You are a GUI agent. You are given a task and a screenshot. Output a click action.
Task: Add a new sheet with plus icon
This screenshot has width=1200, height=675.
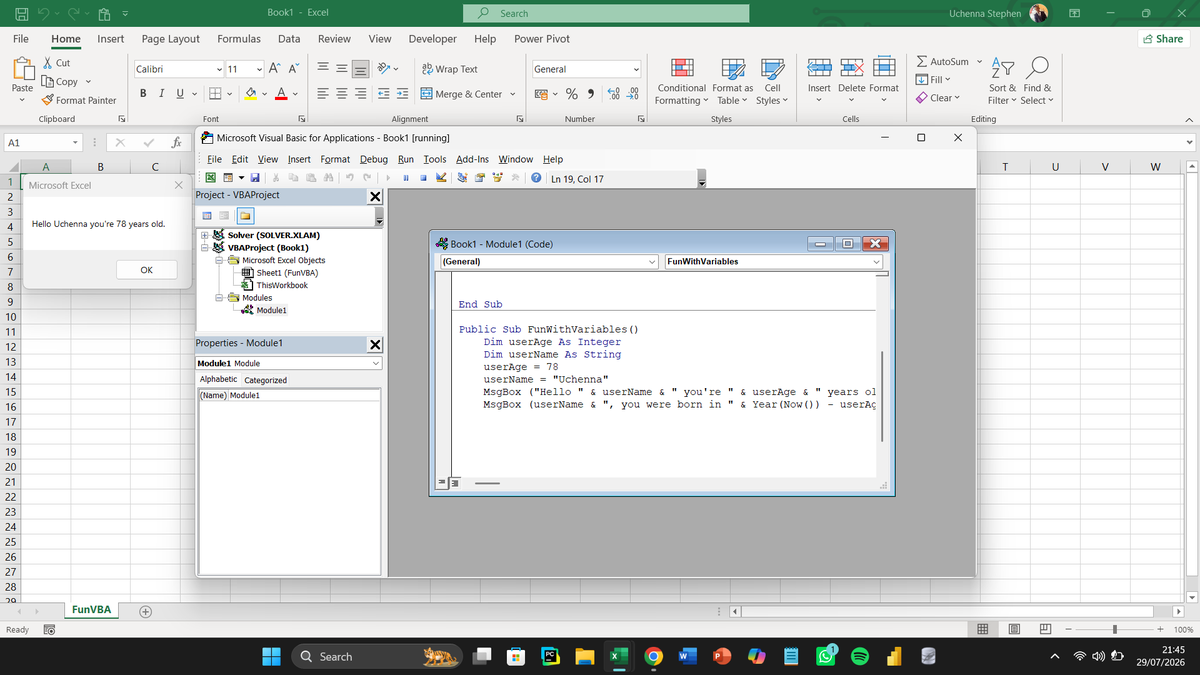[146, 611]
